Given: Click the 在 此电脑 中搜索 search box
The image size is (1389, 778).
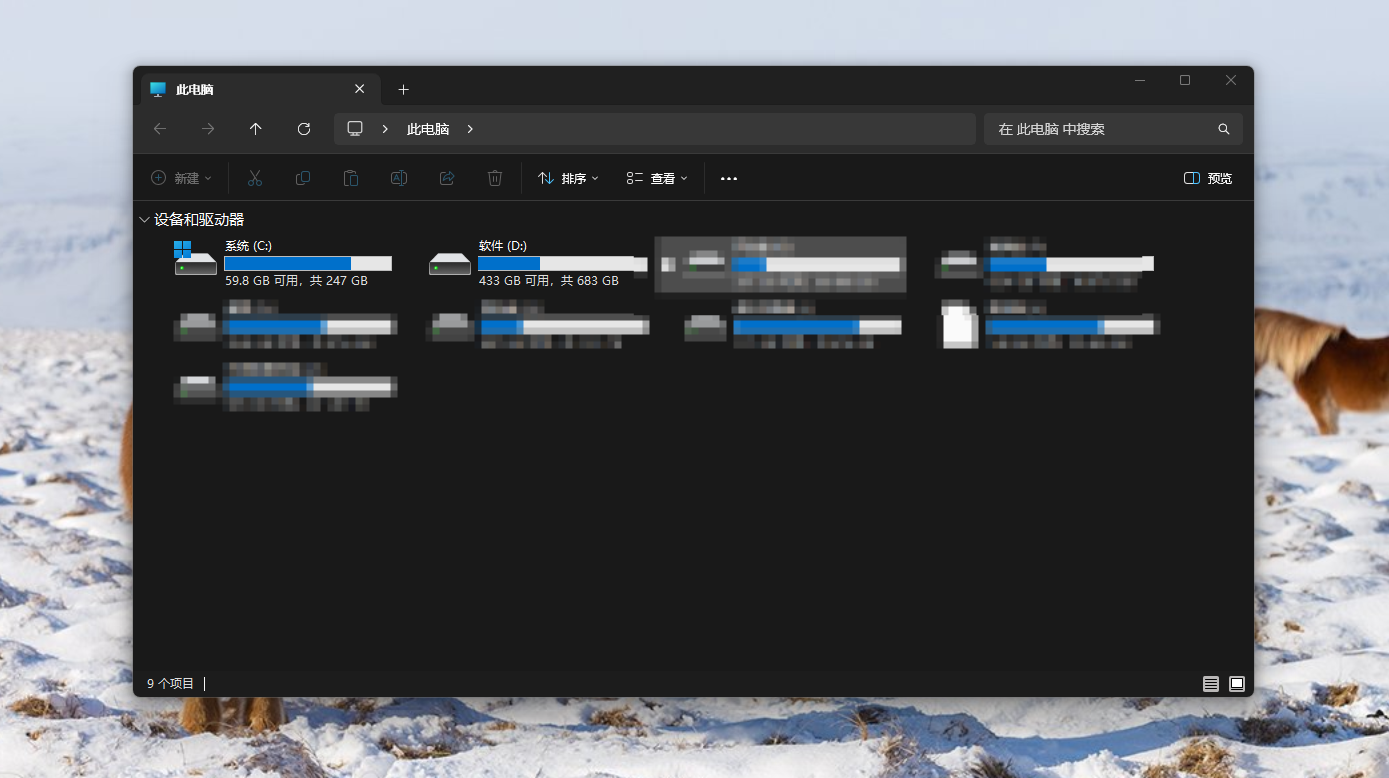Looking at the screenshot, I should click(x=1100, y=129).
